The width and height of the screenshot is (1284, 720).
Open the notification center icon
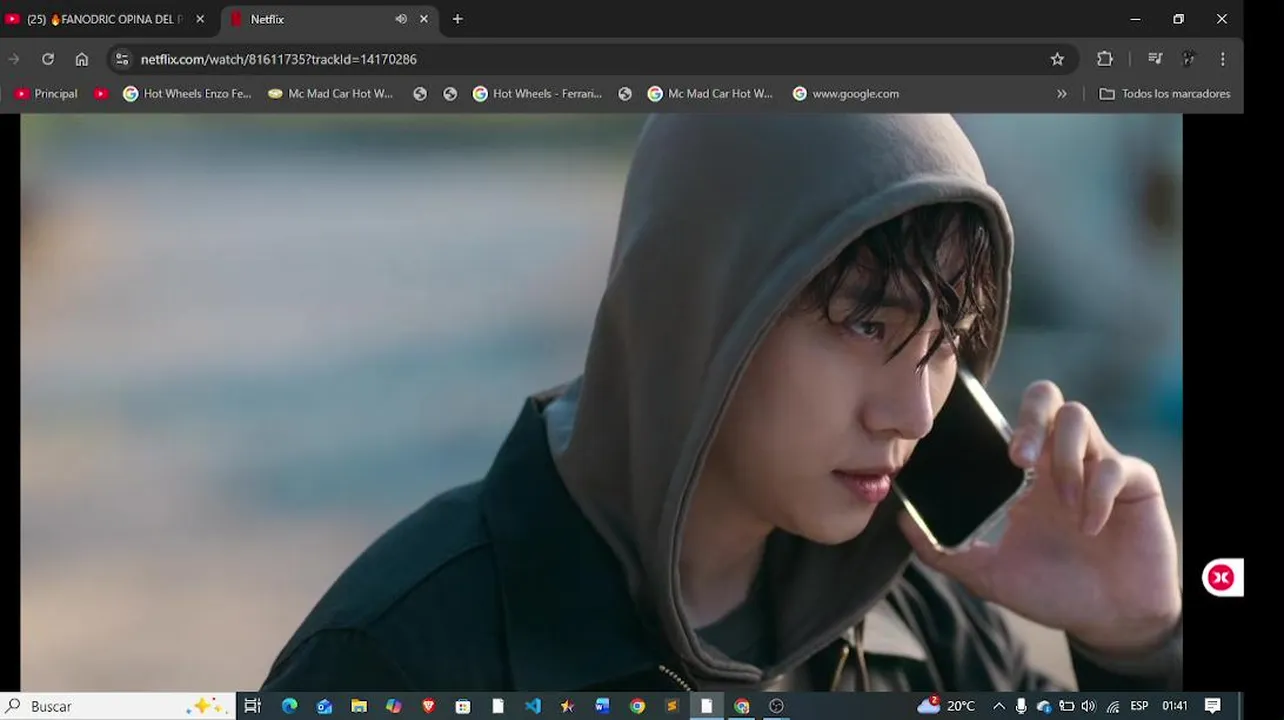pyautogui.click(x=1213, y=706)
